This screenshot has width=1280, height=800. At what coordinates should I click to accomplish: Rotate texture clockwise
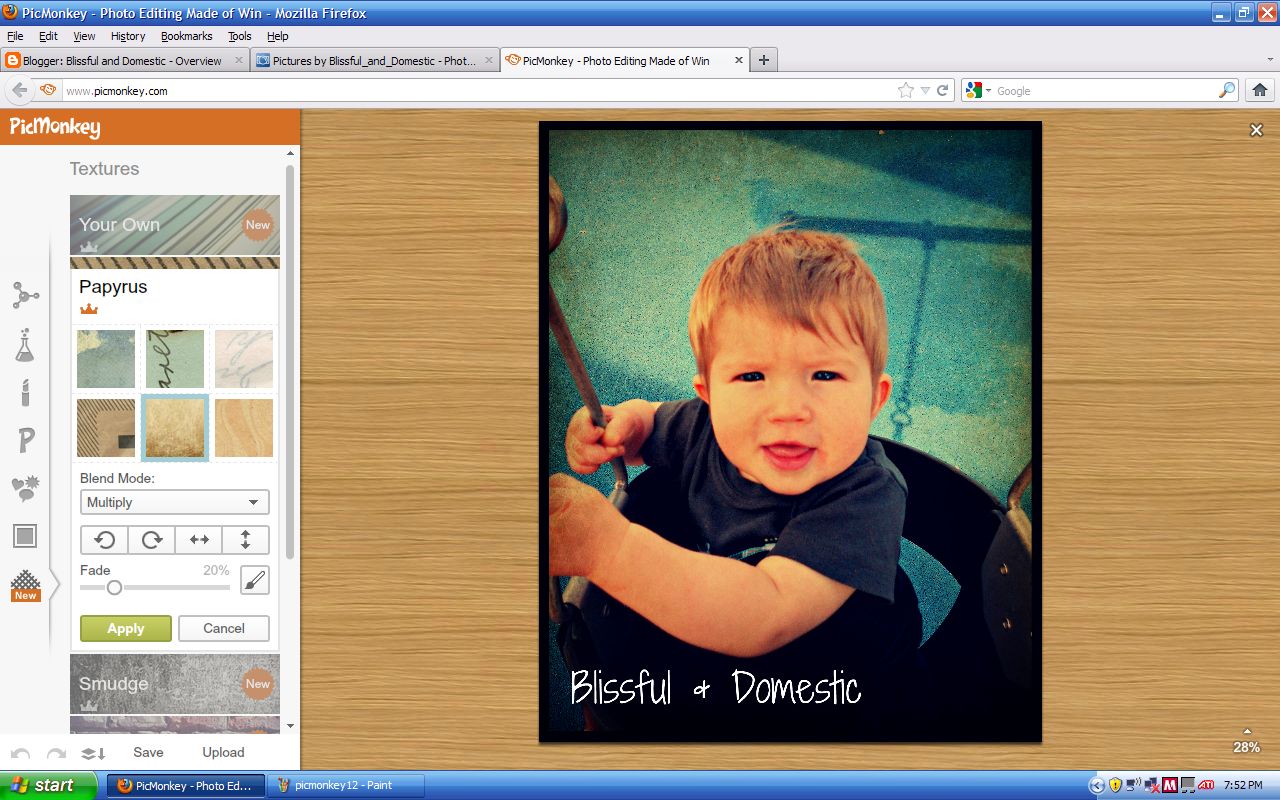(152, 540)
